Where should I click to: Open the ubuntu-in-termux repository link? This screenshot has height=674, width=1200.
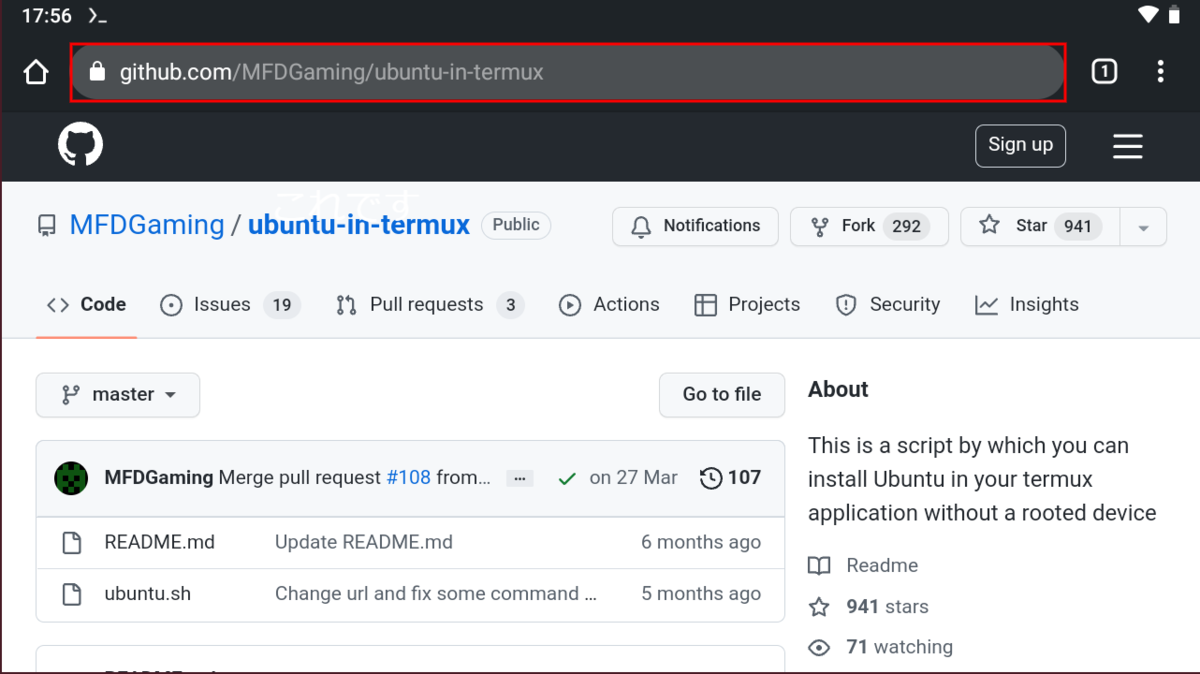[x=359, y=225]
